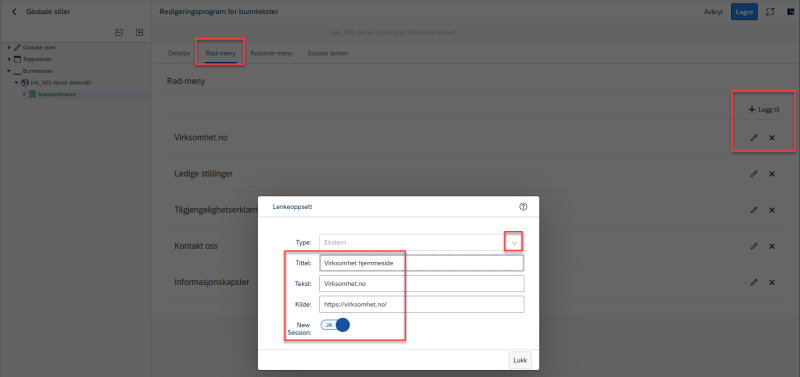Click the Ledige stillinger row text

[x=204, y=174]
